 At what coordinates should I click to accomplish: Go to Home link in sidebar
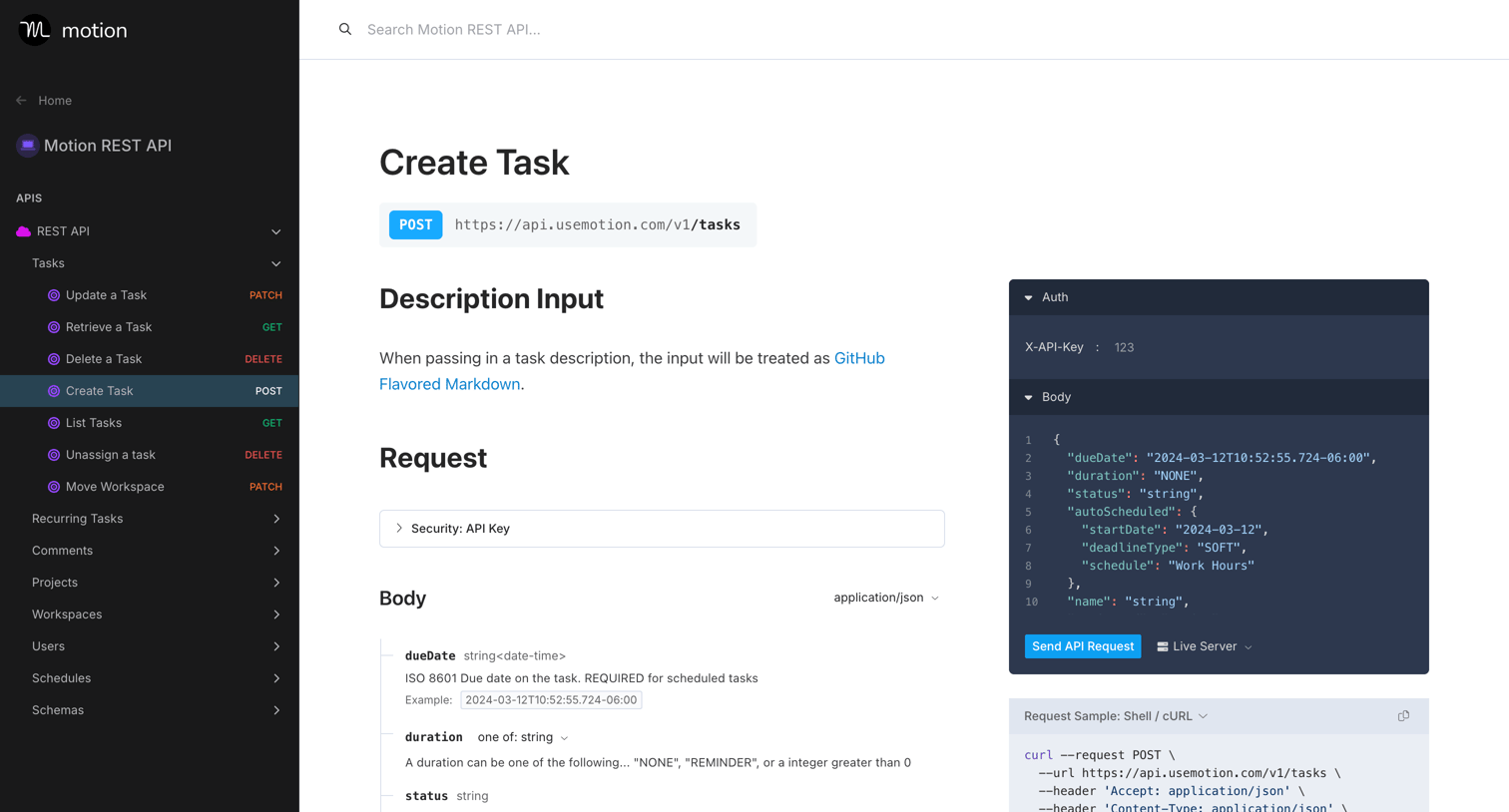pyautogui.click(x=55, y=101)
